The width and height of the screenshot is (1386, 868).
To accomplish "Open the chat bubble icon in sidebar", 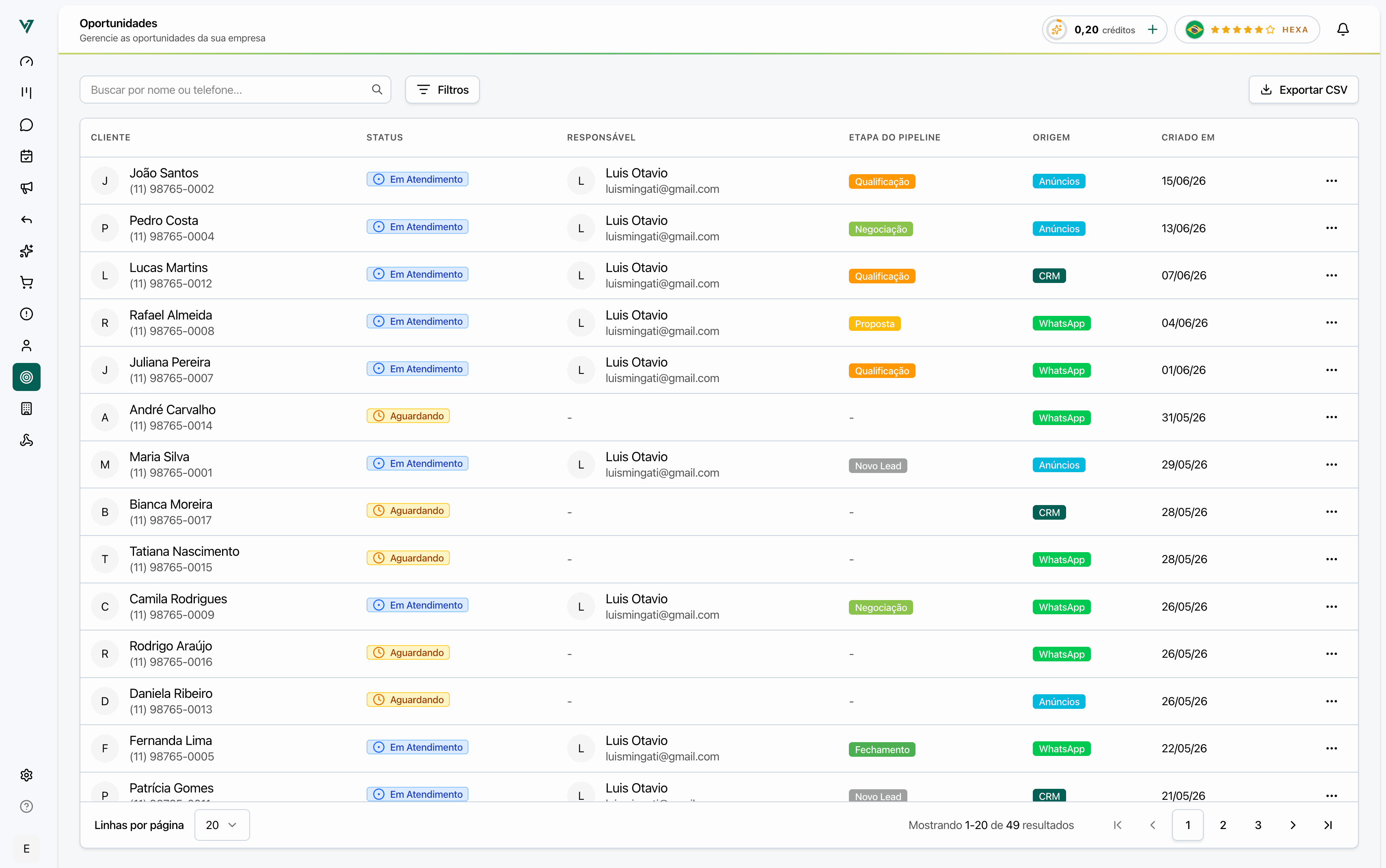I will pyautogui.click(x=26, y=125).
